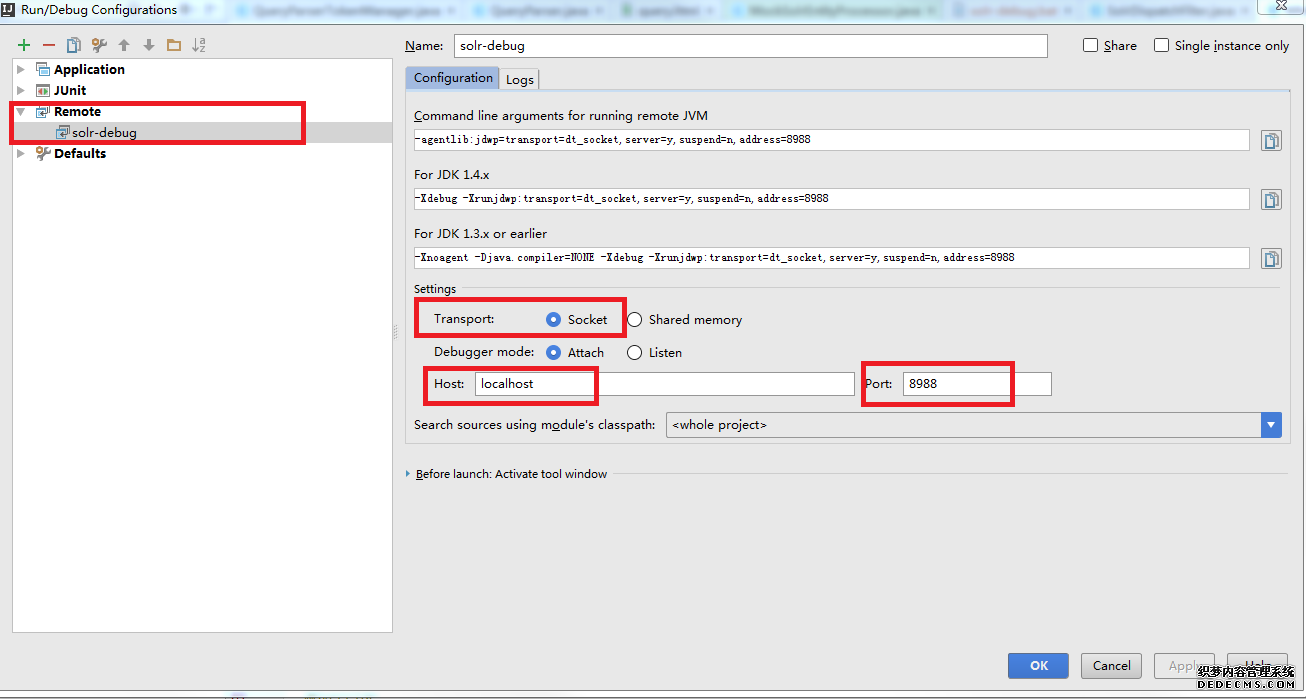Expand the Before launch section
Viewport: 1306px width, 699px height.
point(408,474)
